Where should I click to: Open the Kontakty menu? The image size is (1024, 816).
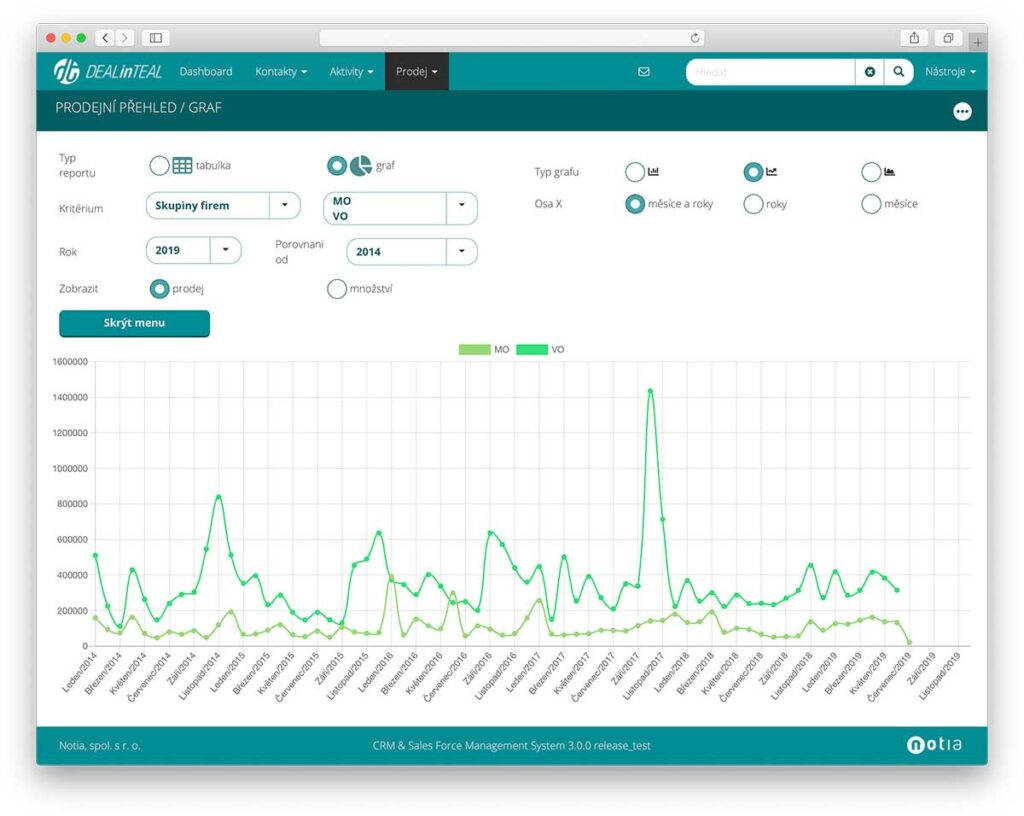[281, 72]
